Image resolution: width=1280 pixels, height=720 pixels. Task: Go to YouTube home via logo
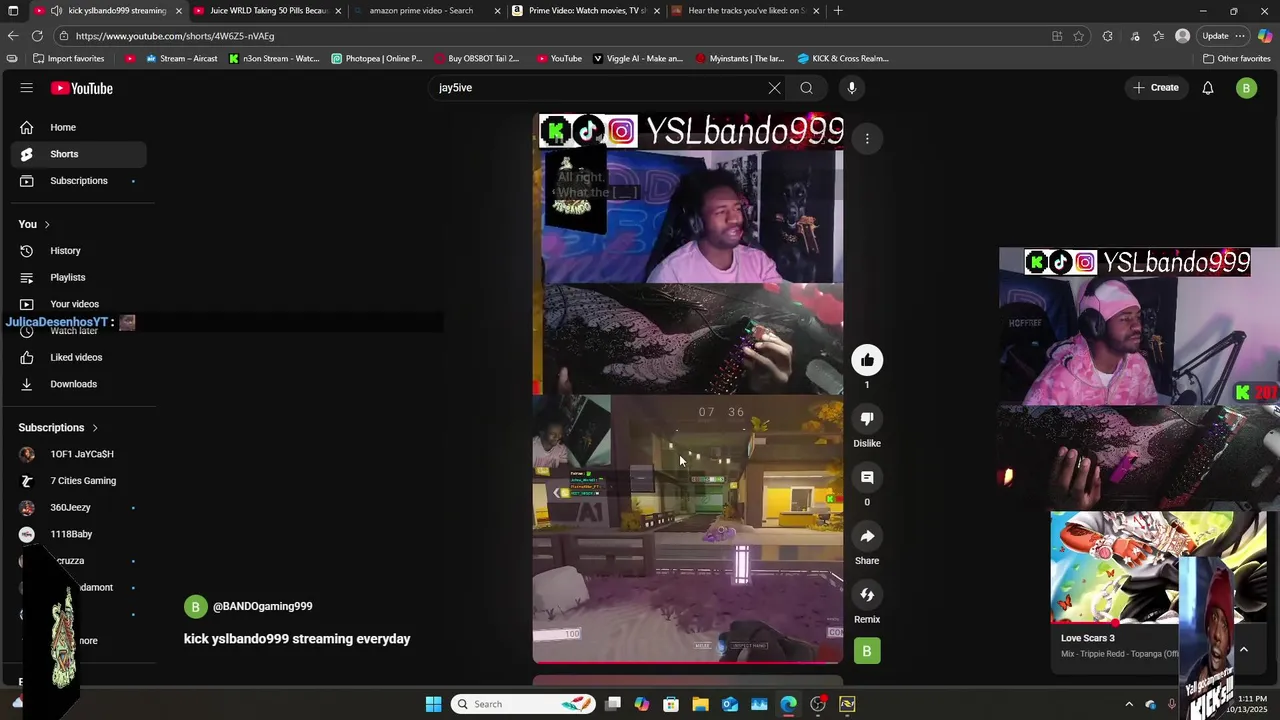82,88
